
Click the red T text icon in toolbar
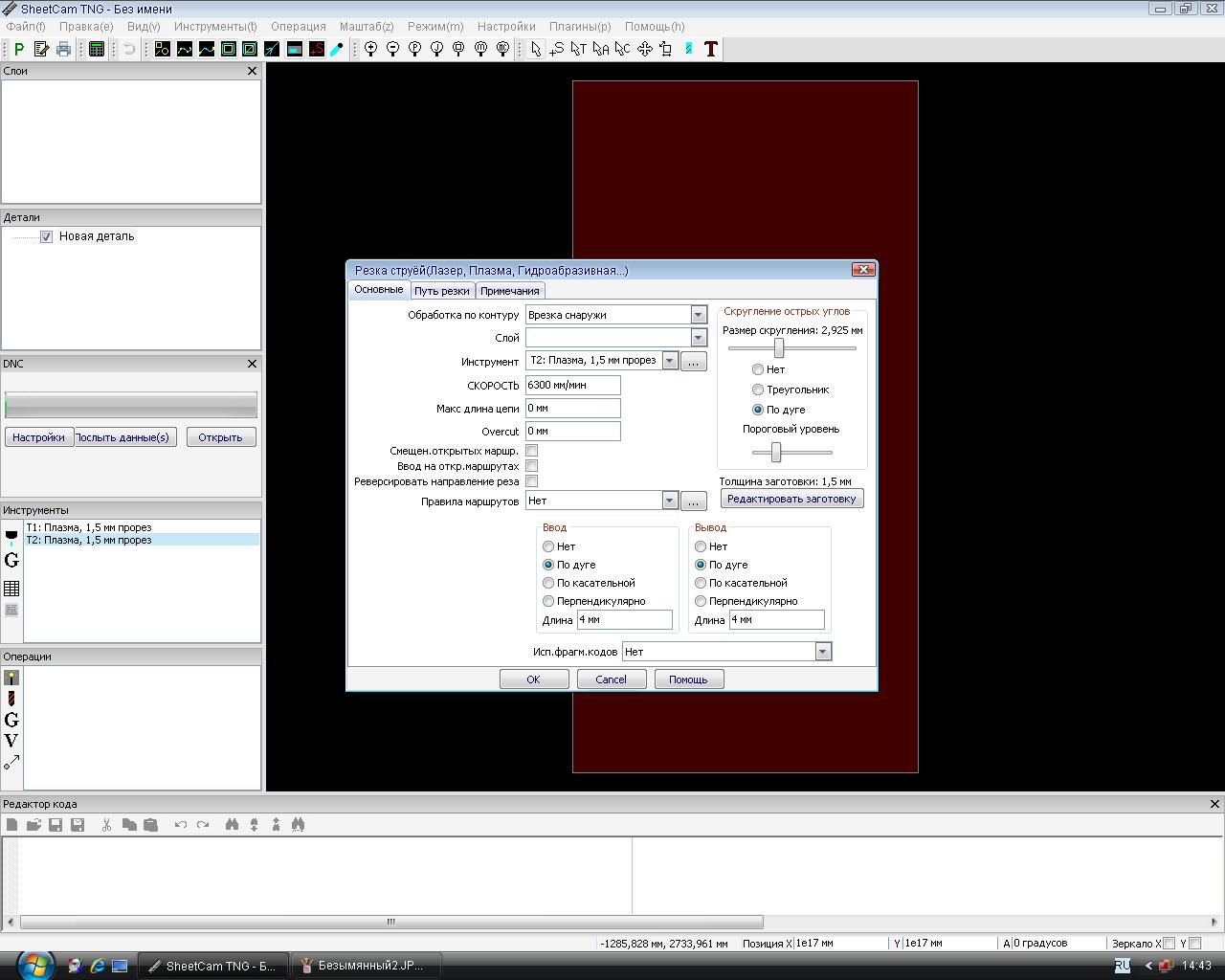(x=711, y=49)
